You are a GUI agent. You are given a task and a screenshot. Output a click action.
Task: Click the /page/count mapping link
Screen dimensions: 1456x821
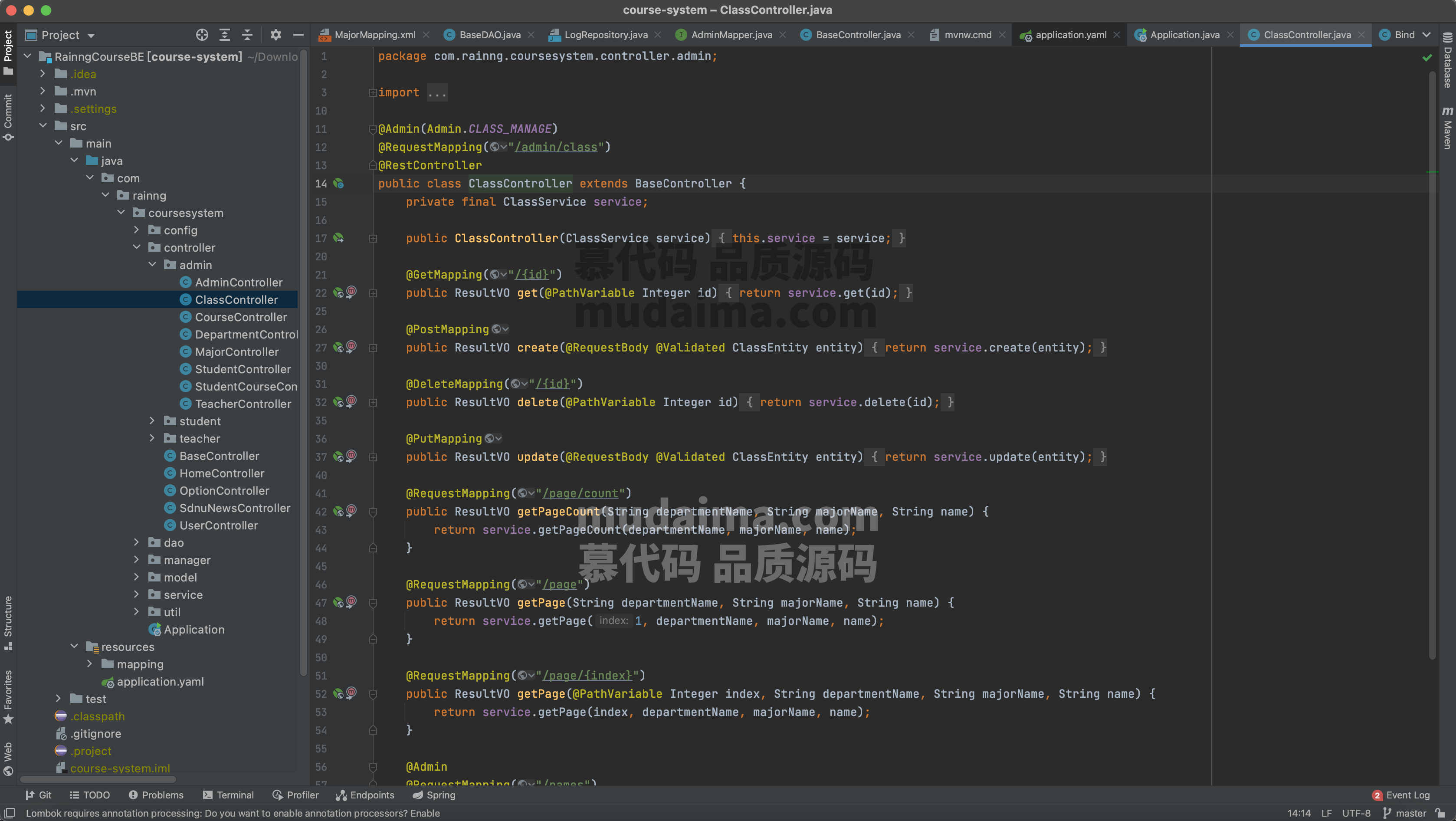coord(580,493)
